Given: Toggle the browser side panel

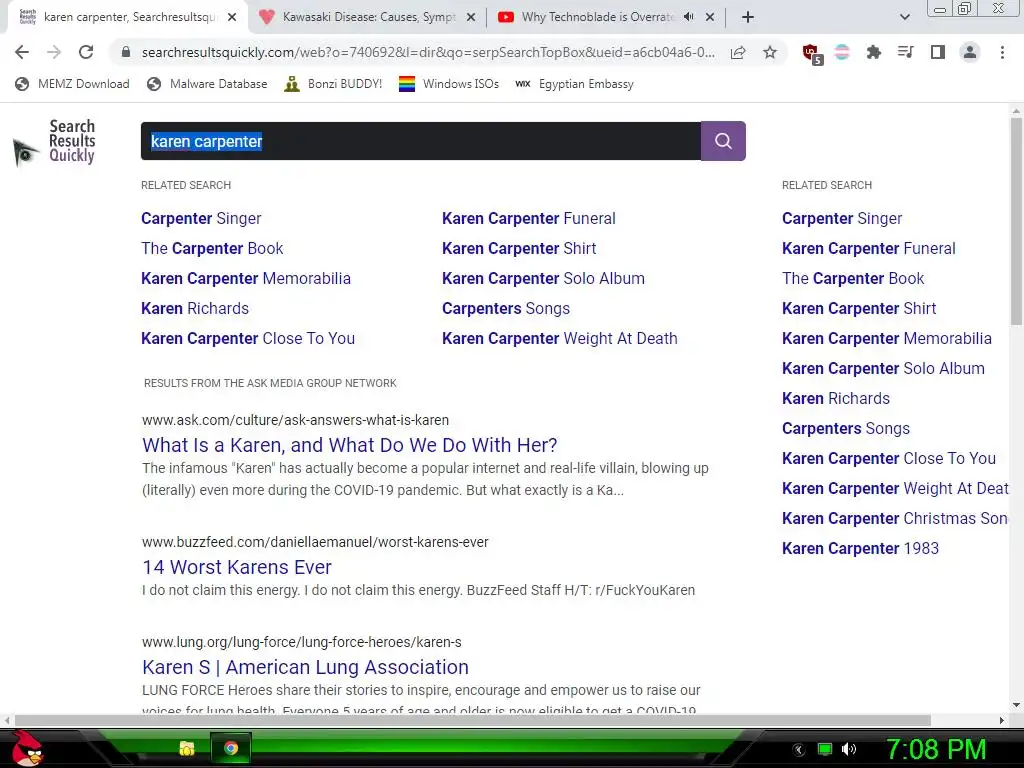Looking at the screenshot, I should pyautogui.click(x=937, y=52).
